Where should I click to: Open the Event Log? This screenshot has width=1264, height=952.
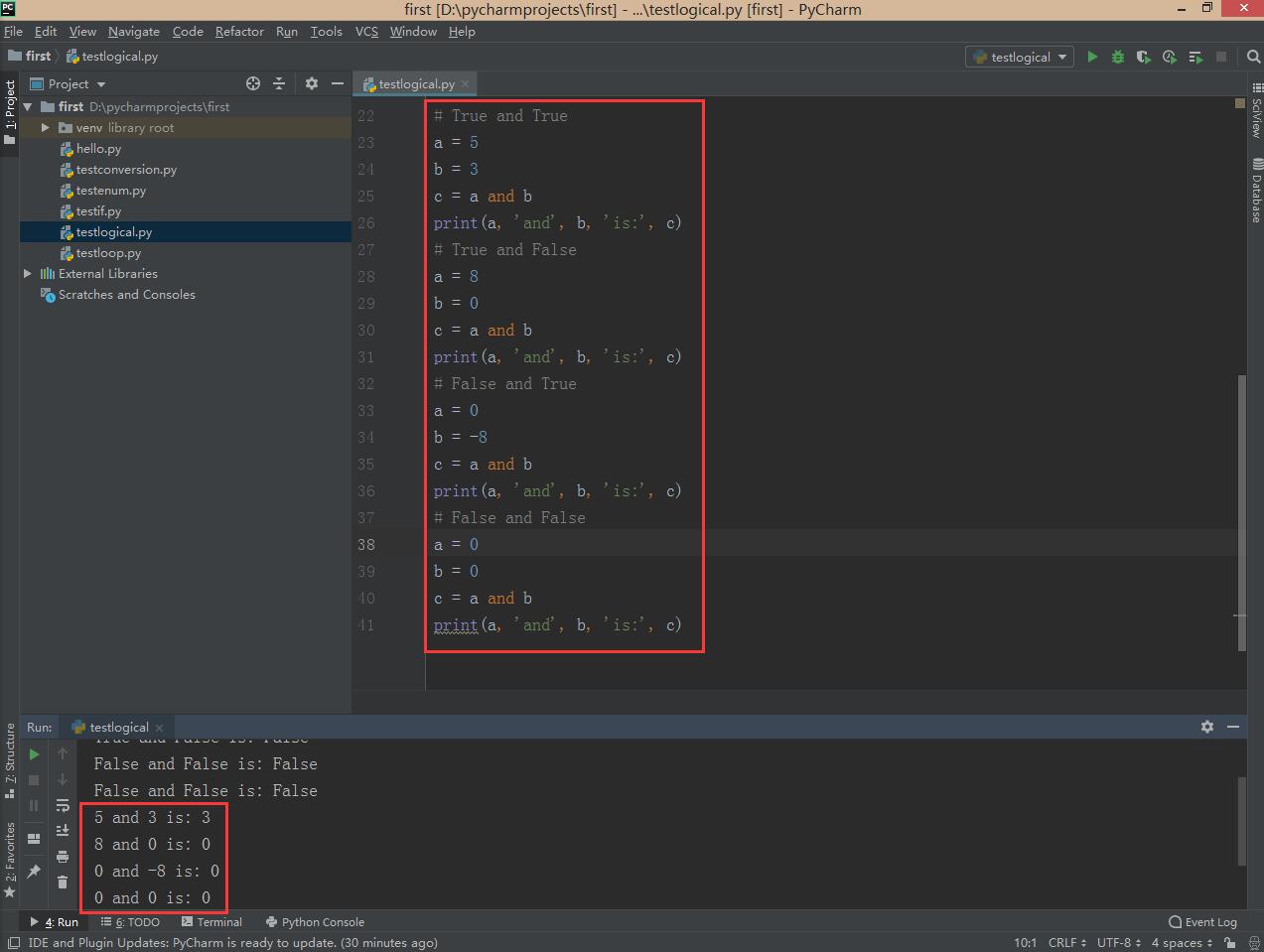tap(1203, 922)
